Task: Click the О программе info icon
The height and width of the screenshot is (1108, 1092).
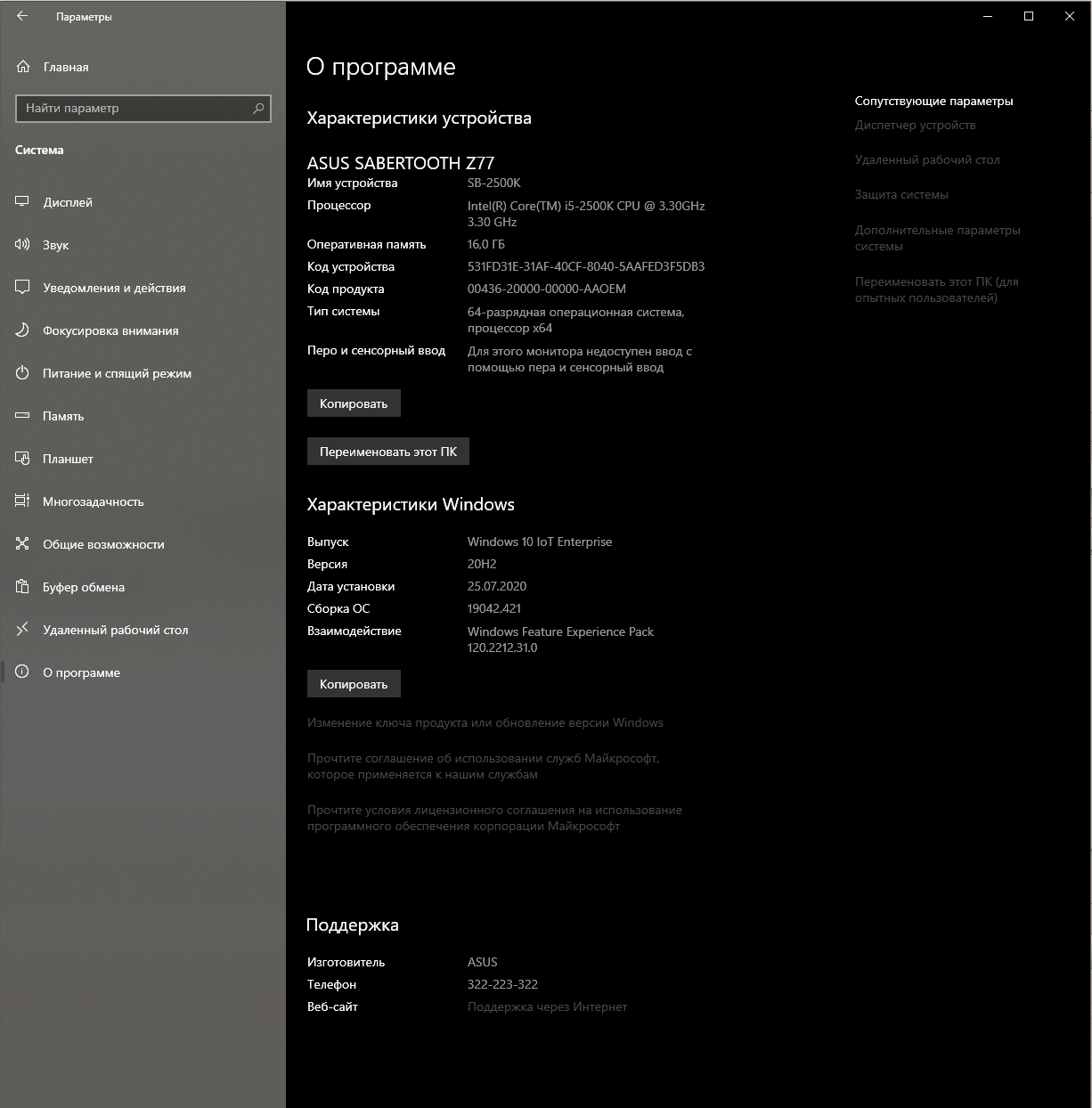Action: click(x=23, y=672)
